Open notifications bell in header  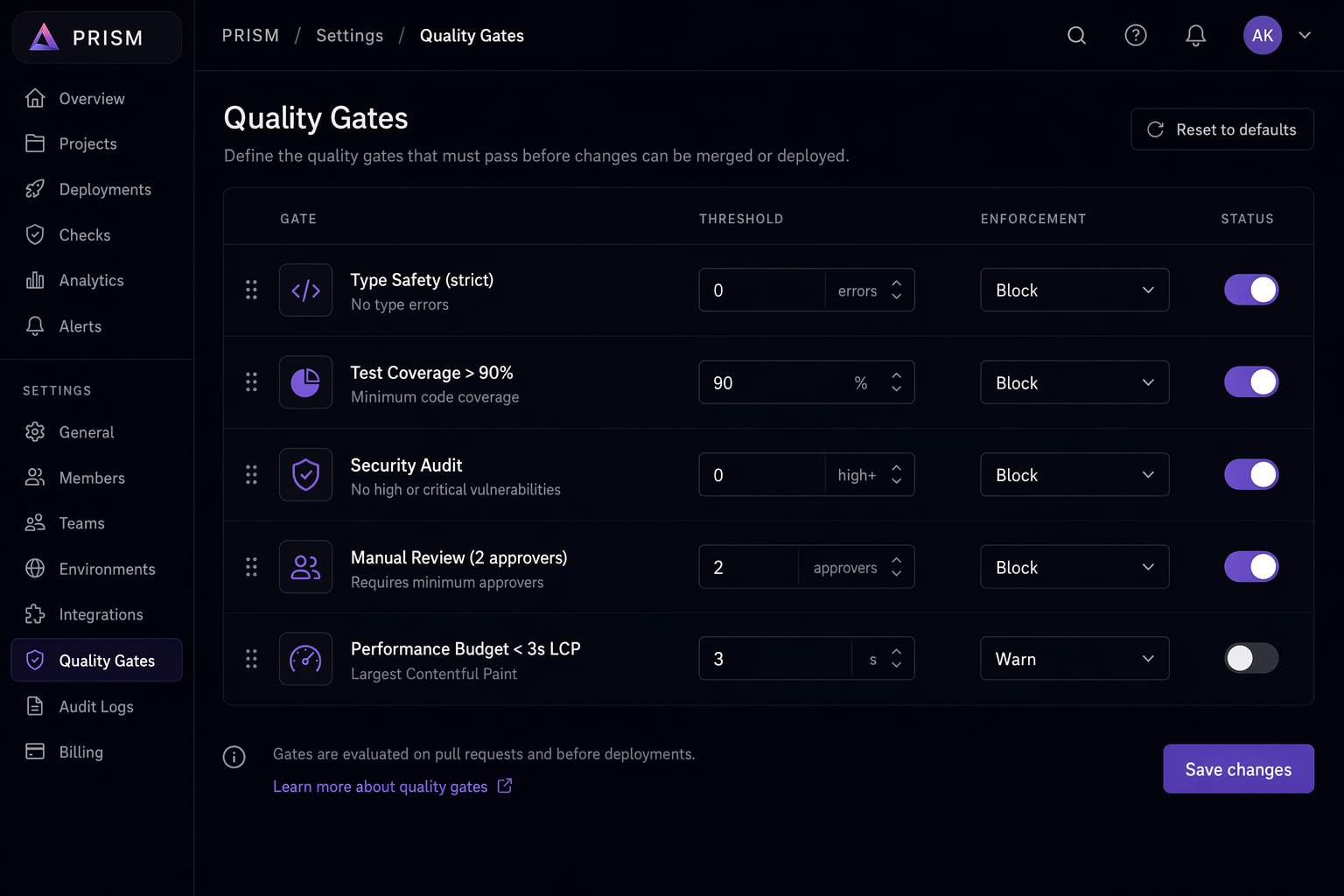point(1195,35)
